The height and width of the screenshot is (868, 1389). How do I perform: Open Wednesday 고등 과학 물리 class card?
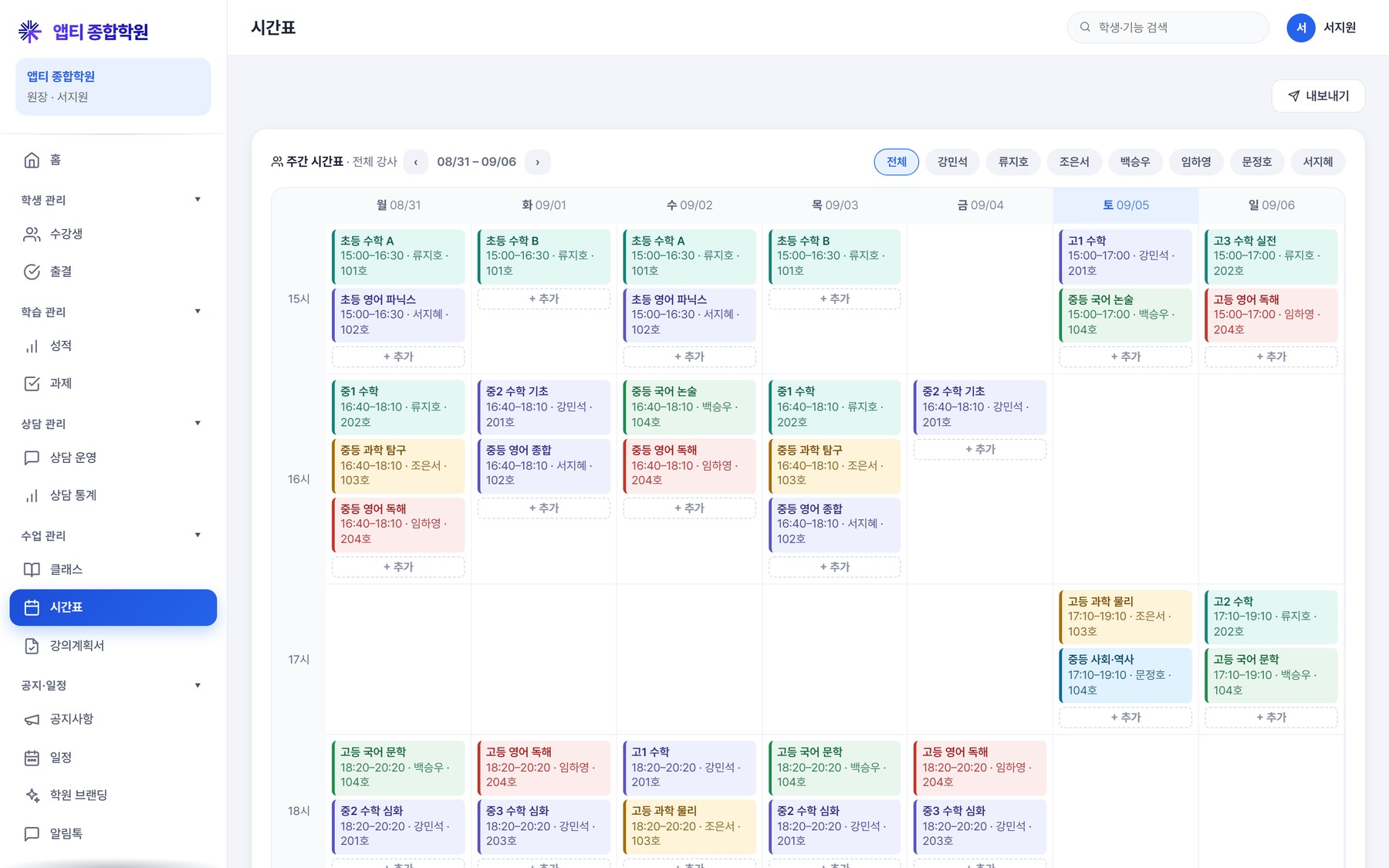pyautogui.click(x=689, y=826)
